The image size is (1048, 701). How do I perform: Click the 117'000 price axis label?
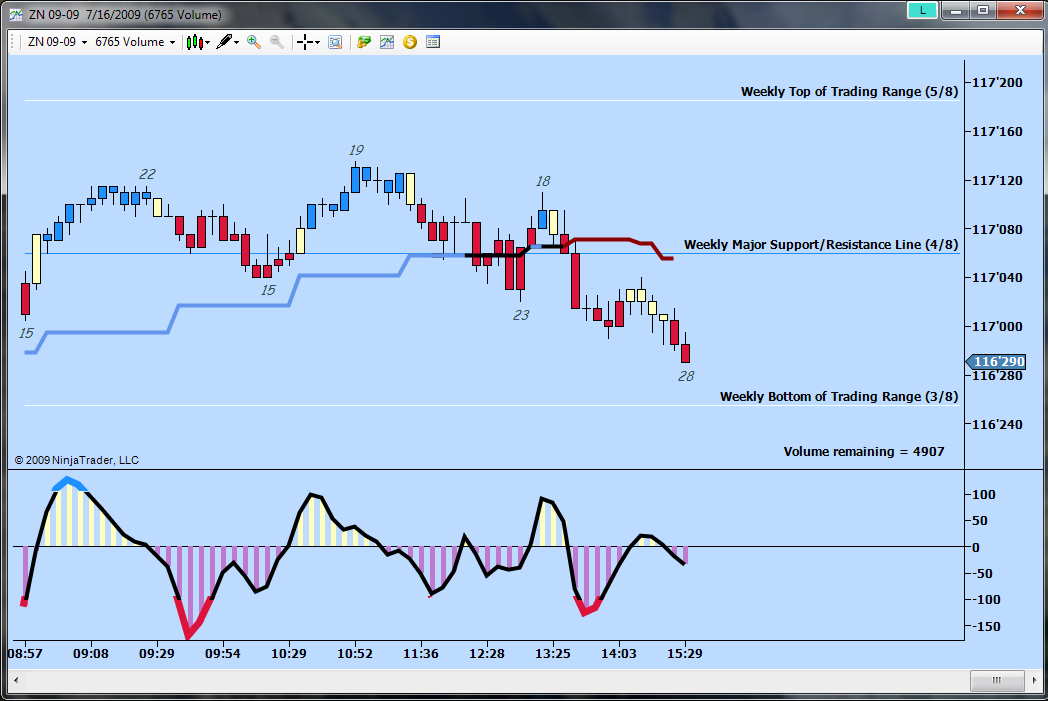click(x=997, y=326)
